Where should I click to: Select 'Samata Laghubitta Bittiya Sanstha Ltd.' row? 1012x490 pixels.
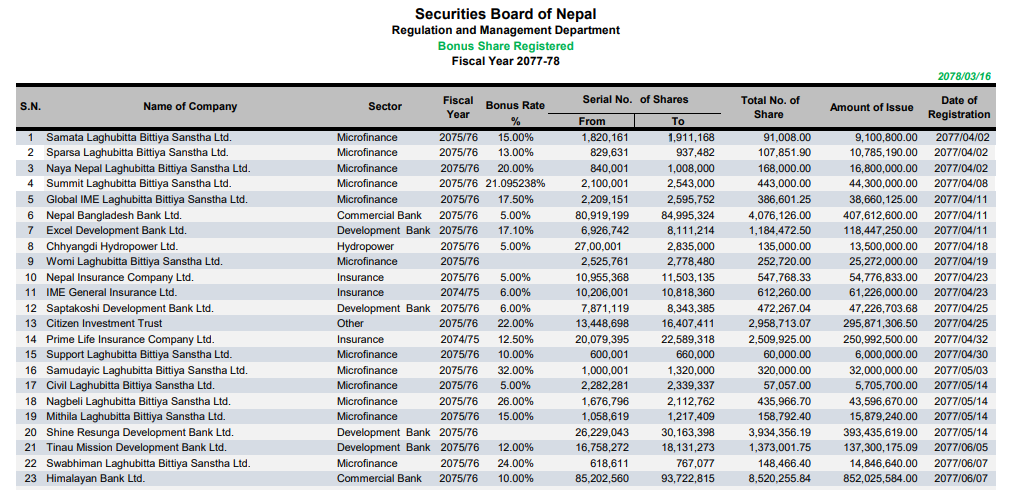tap(139, 137)
